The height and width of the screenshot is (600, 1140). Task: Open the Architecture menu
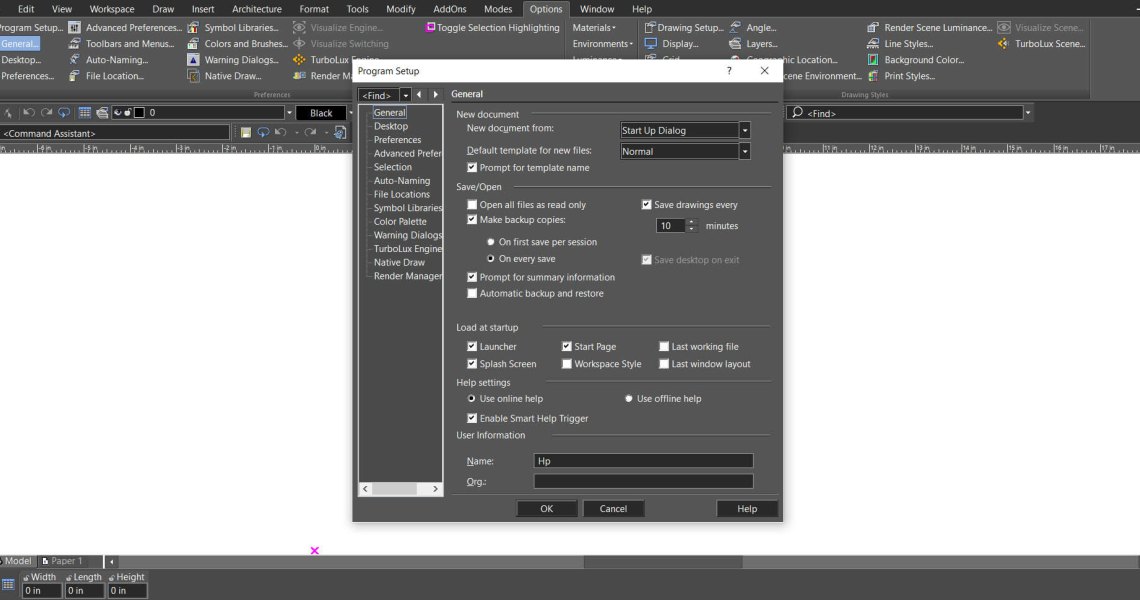pos(257,9)
